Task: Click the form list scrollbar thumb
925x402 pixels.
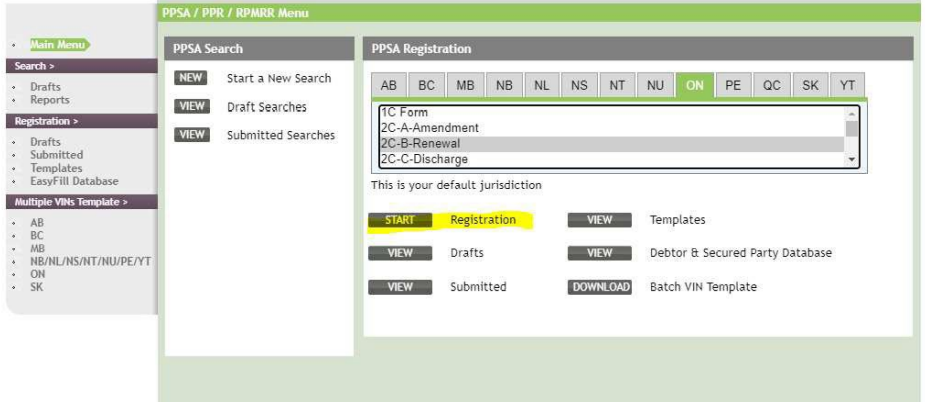Action: coord(851,129)
